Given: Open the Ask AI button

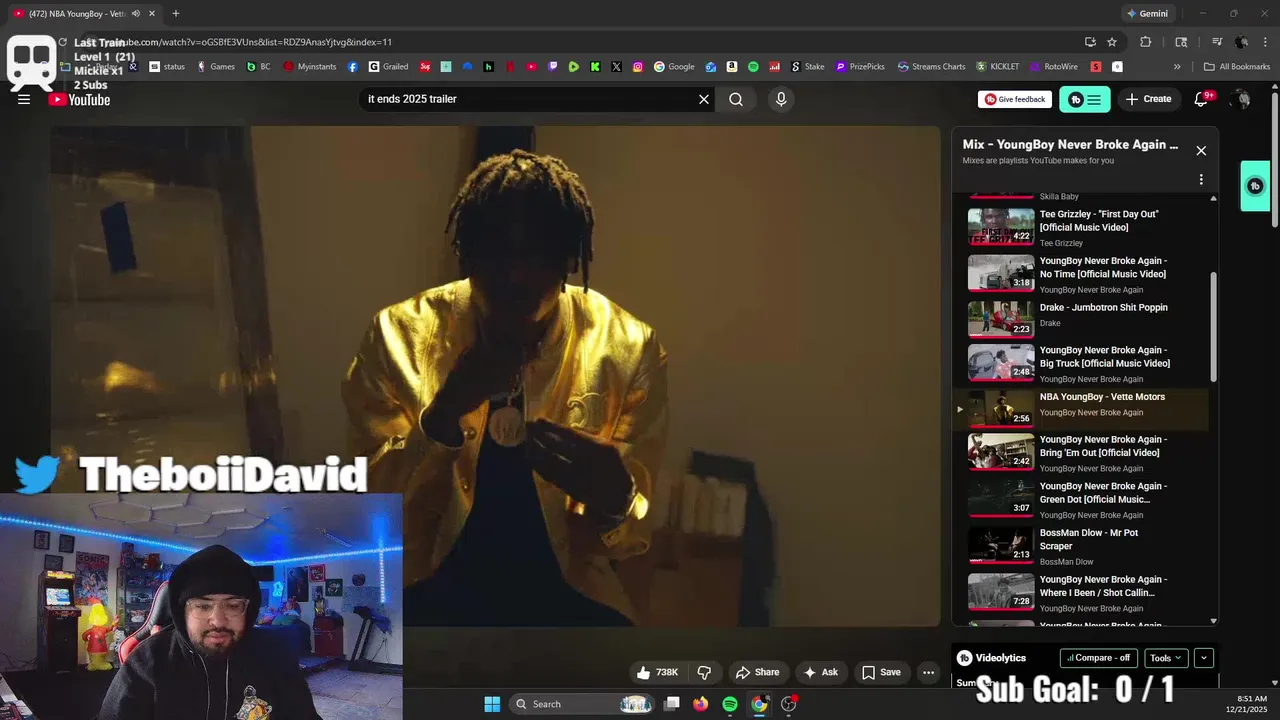Looking at the screenshot, I should 821,672.
